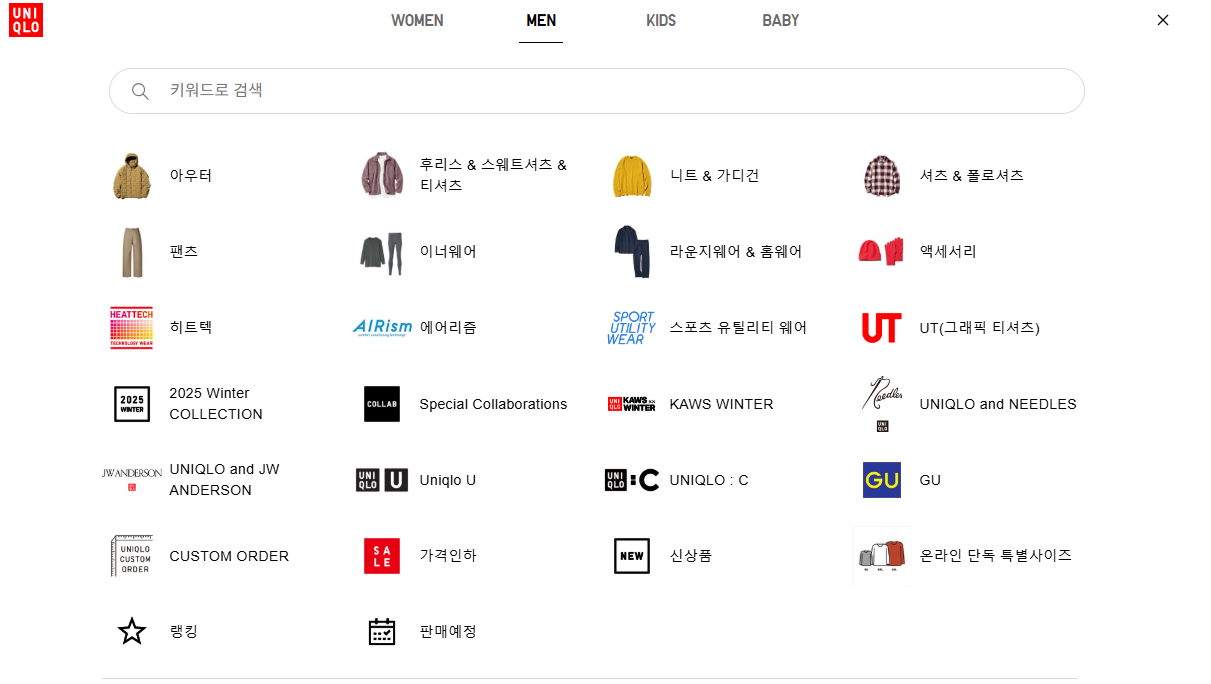Open Special Collaborations text link
Viewport: 1211px width, 684px height.
click(x=493, y=404)
